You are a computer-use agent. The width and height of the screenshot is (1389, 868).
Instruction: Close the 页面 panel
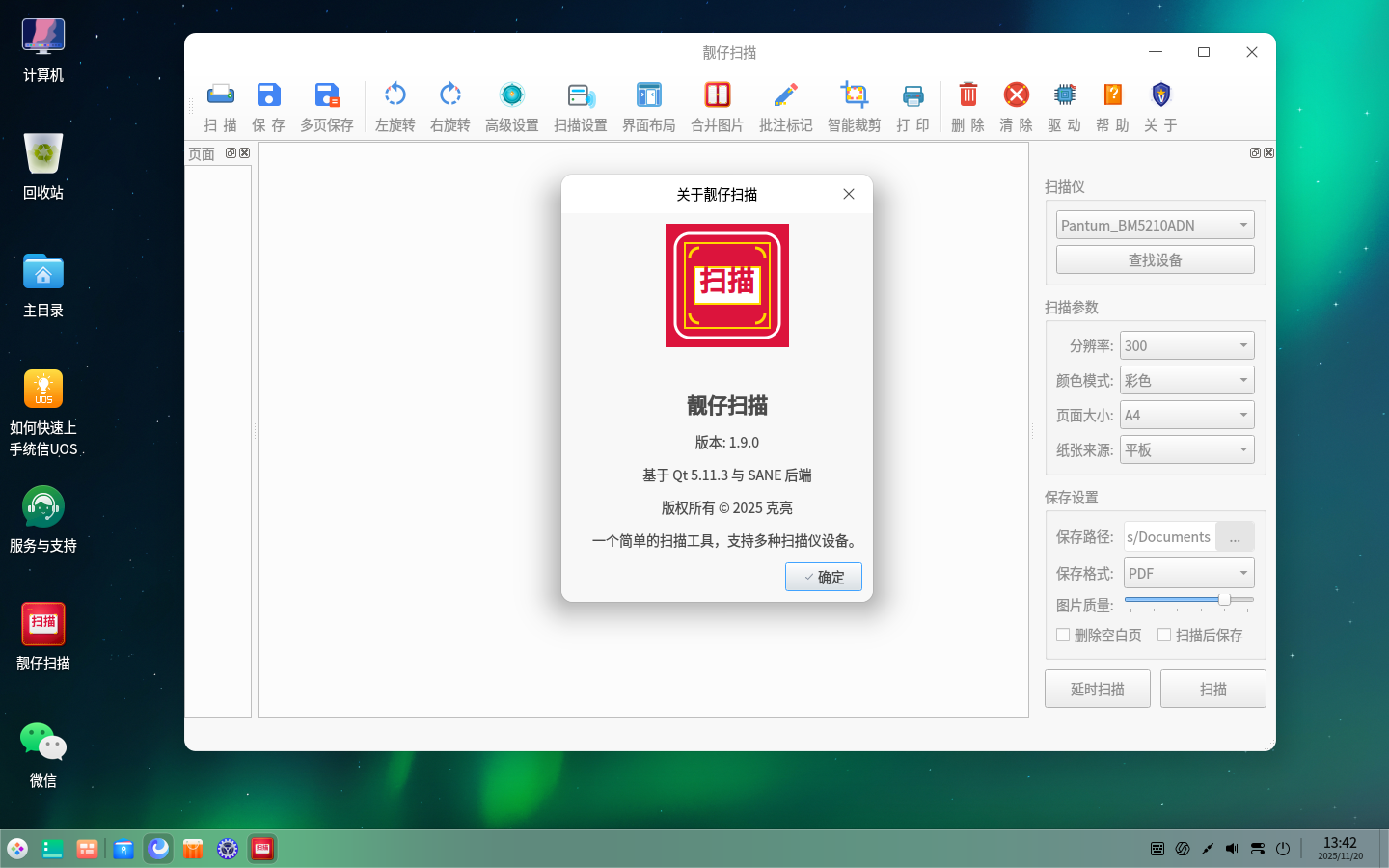click(245, 152)
